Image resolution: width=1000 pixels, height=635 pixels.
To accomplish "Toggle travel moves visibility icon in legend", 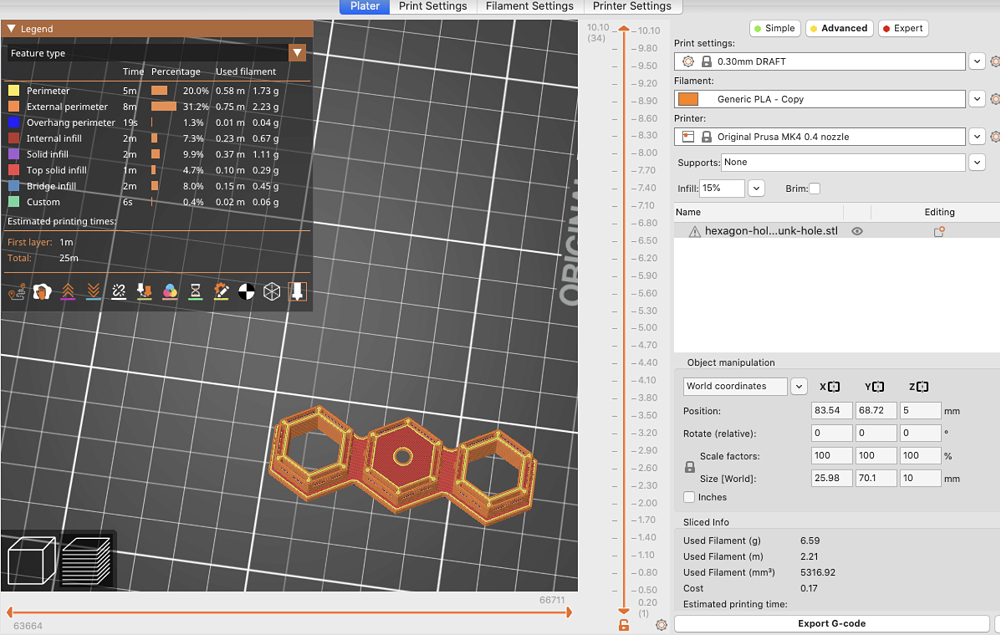I will click(16, 292).
